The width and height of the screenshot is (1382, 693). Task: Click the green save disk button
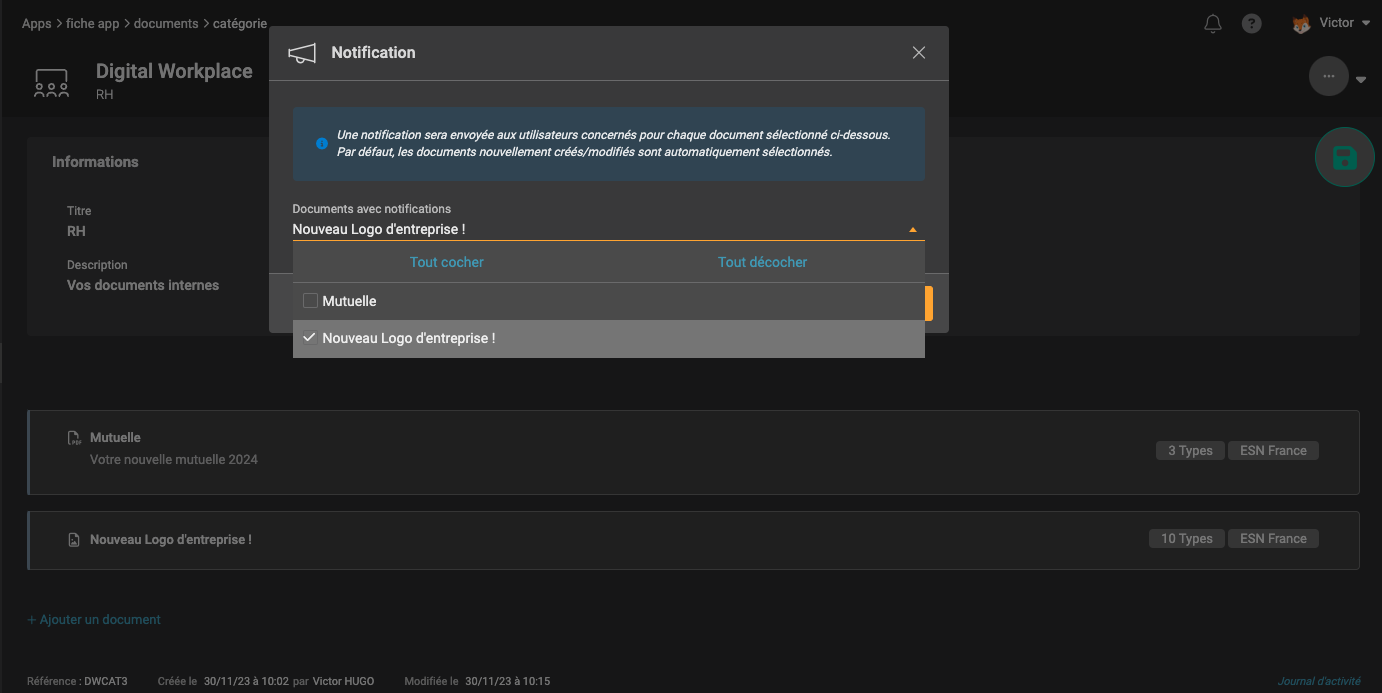(1345, 157)
